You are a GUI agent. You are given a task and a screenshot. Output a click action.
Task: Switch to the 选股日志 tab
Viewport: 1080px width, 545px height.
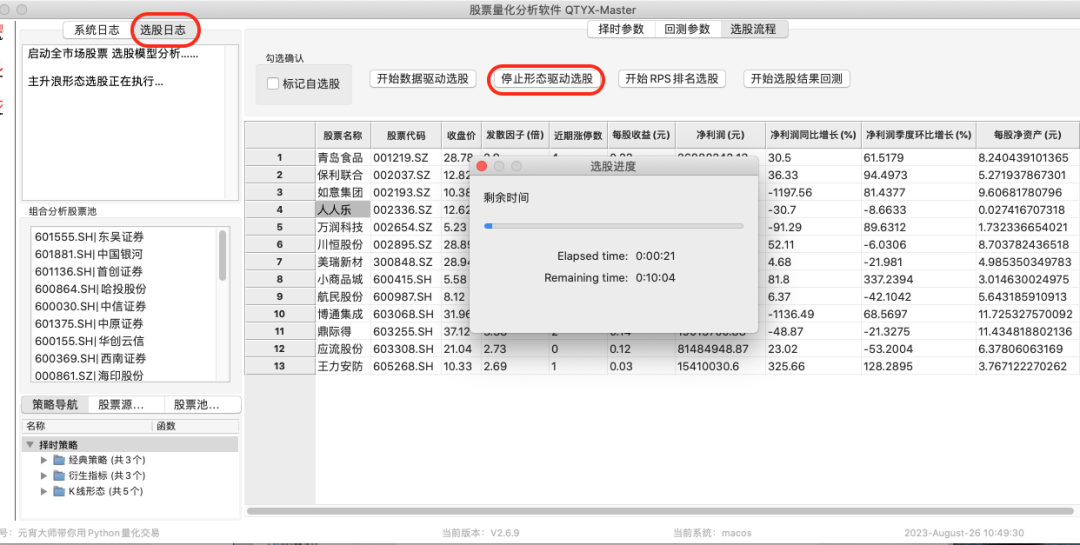162,30
